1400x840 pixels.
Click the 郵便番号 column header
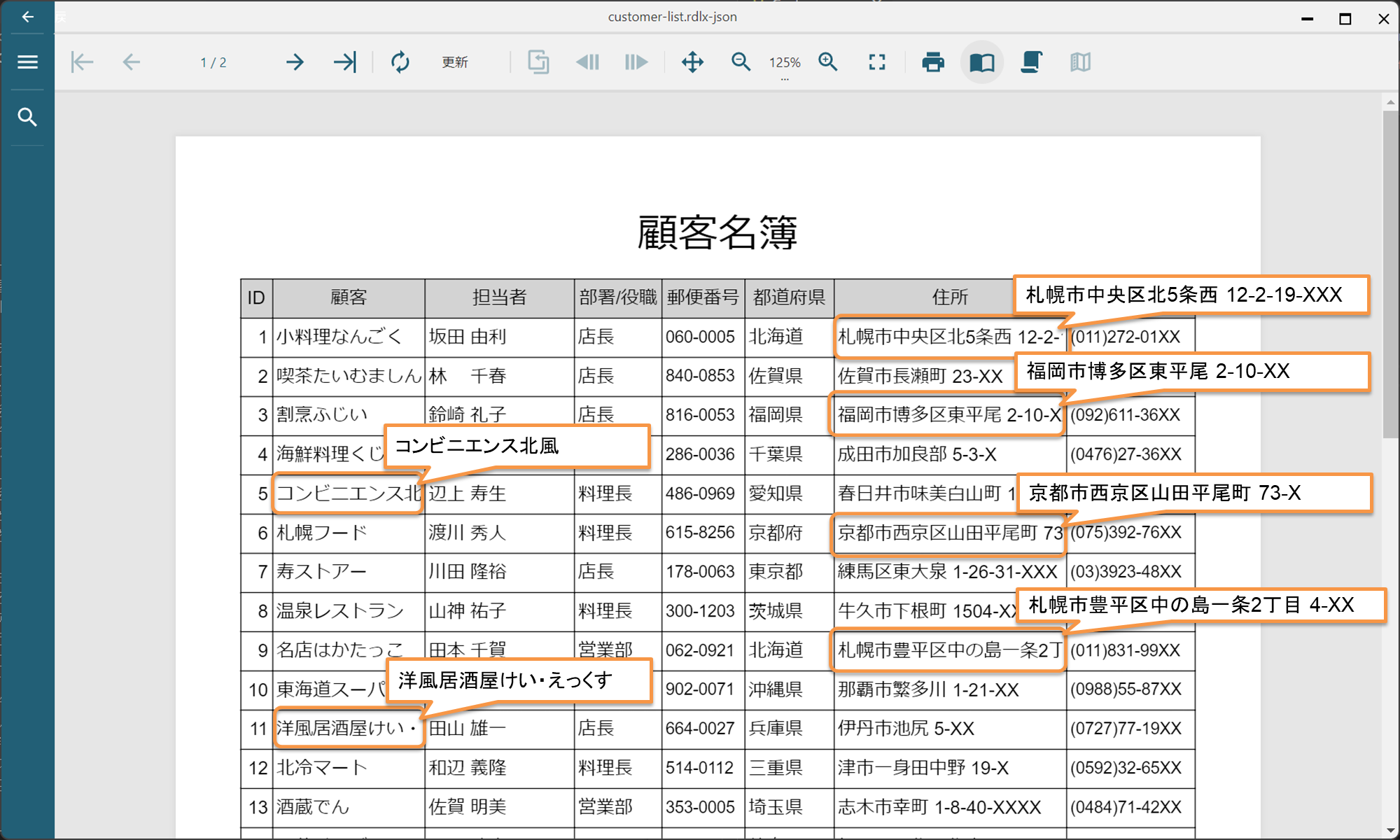click(703, 297)
